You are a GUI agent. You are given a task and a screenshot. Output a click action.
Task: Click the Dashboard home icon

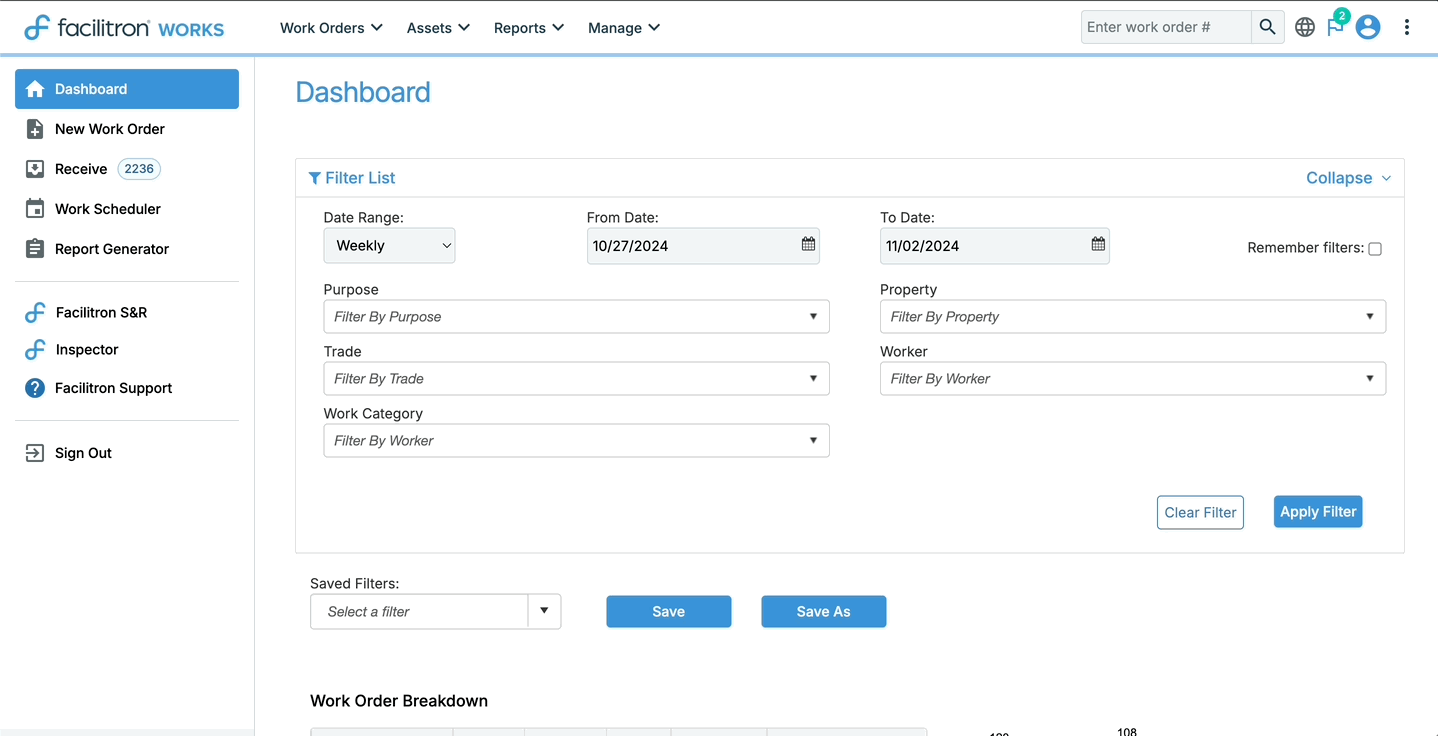(x=35, y=89)
